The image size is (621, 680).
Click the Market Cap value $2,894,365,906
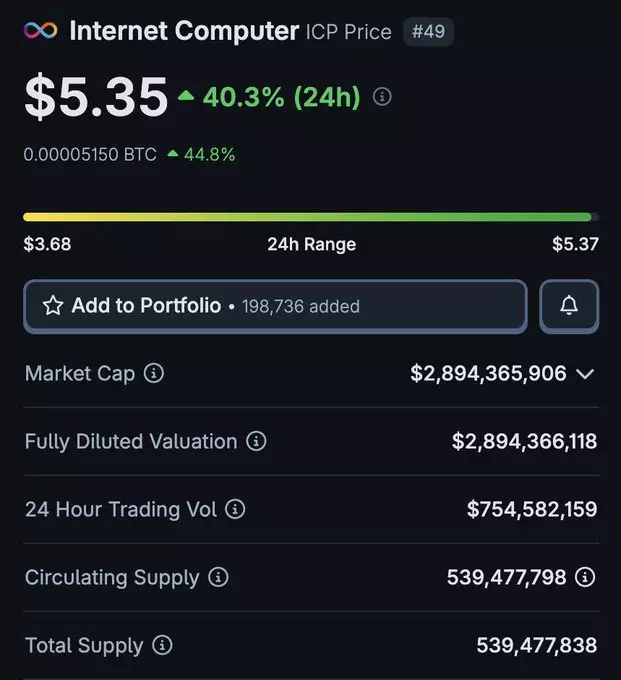click(x=488, y=374)
